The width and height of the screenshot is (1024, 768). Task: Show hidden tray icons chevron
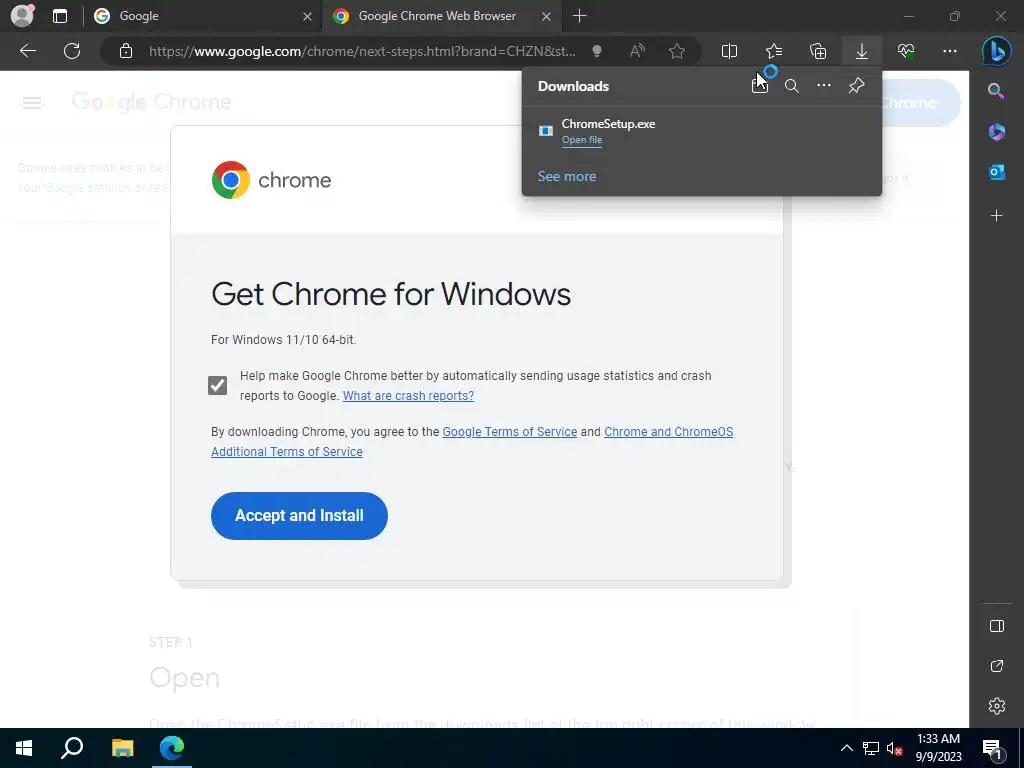846,748
